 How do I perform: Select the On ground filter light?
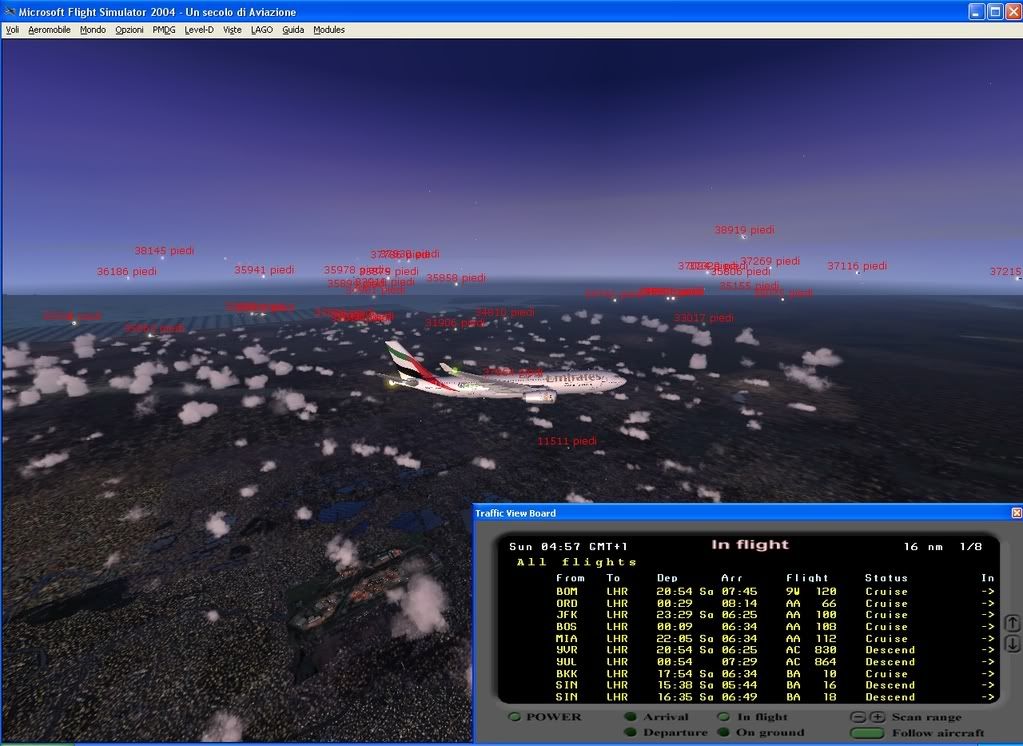pyautogui.click(x=723, y=732)
